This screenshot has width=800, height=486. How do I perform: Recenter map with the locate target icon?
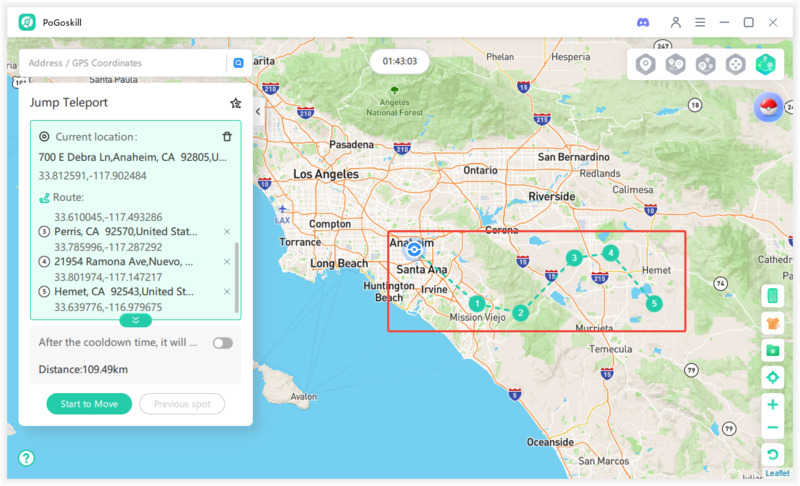tap(772, 378)
